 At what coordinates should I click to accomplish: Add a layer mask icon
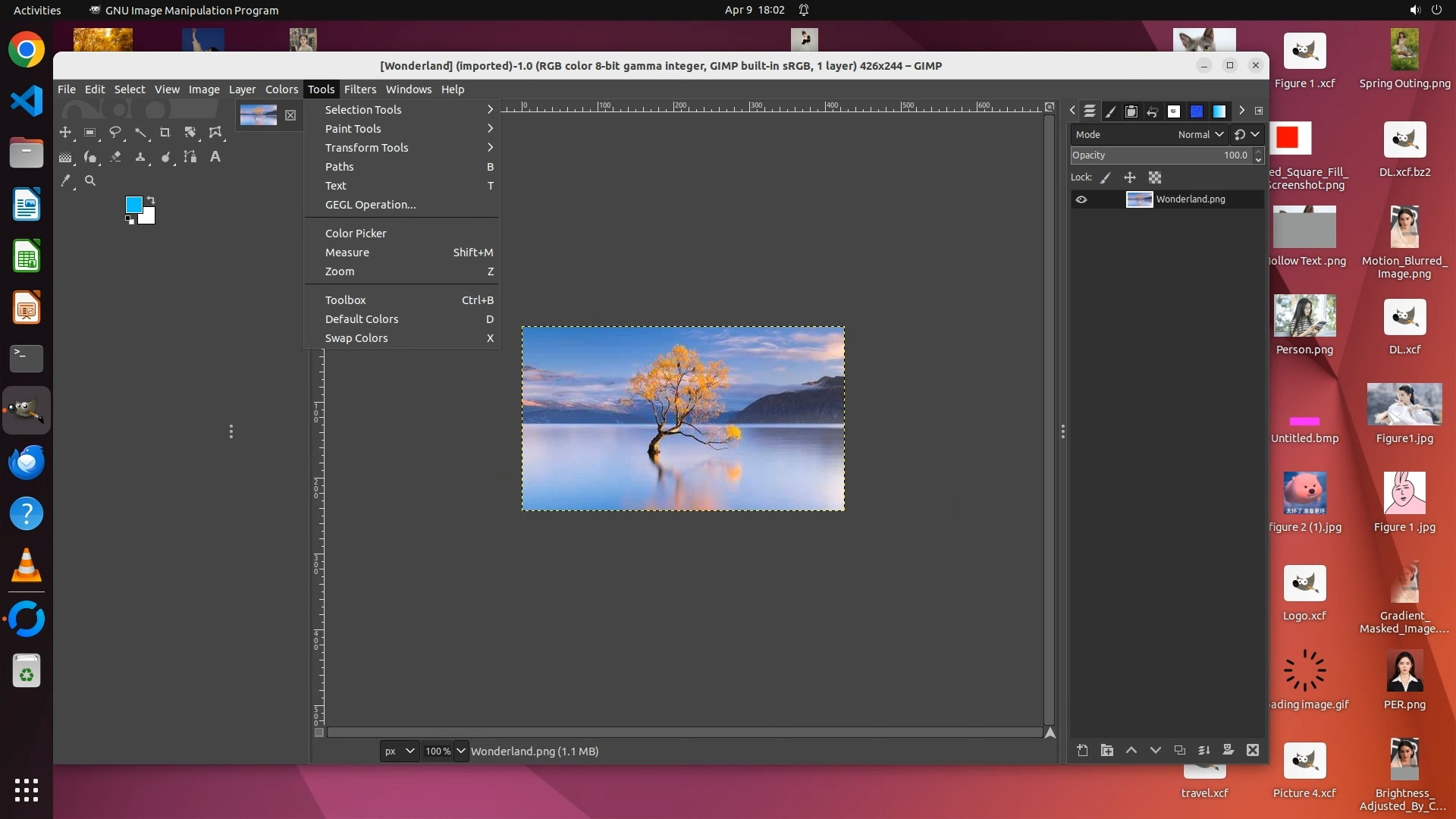click(x=1228, y=750)
